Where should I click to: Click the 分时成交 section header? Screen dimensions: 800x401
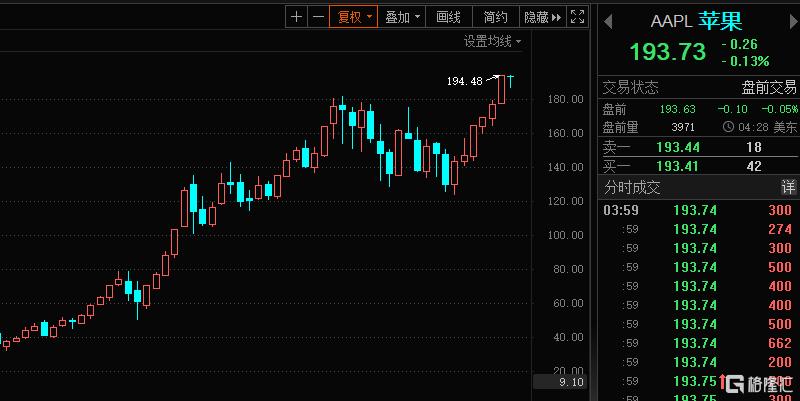pos(632,187)
